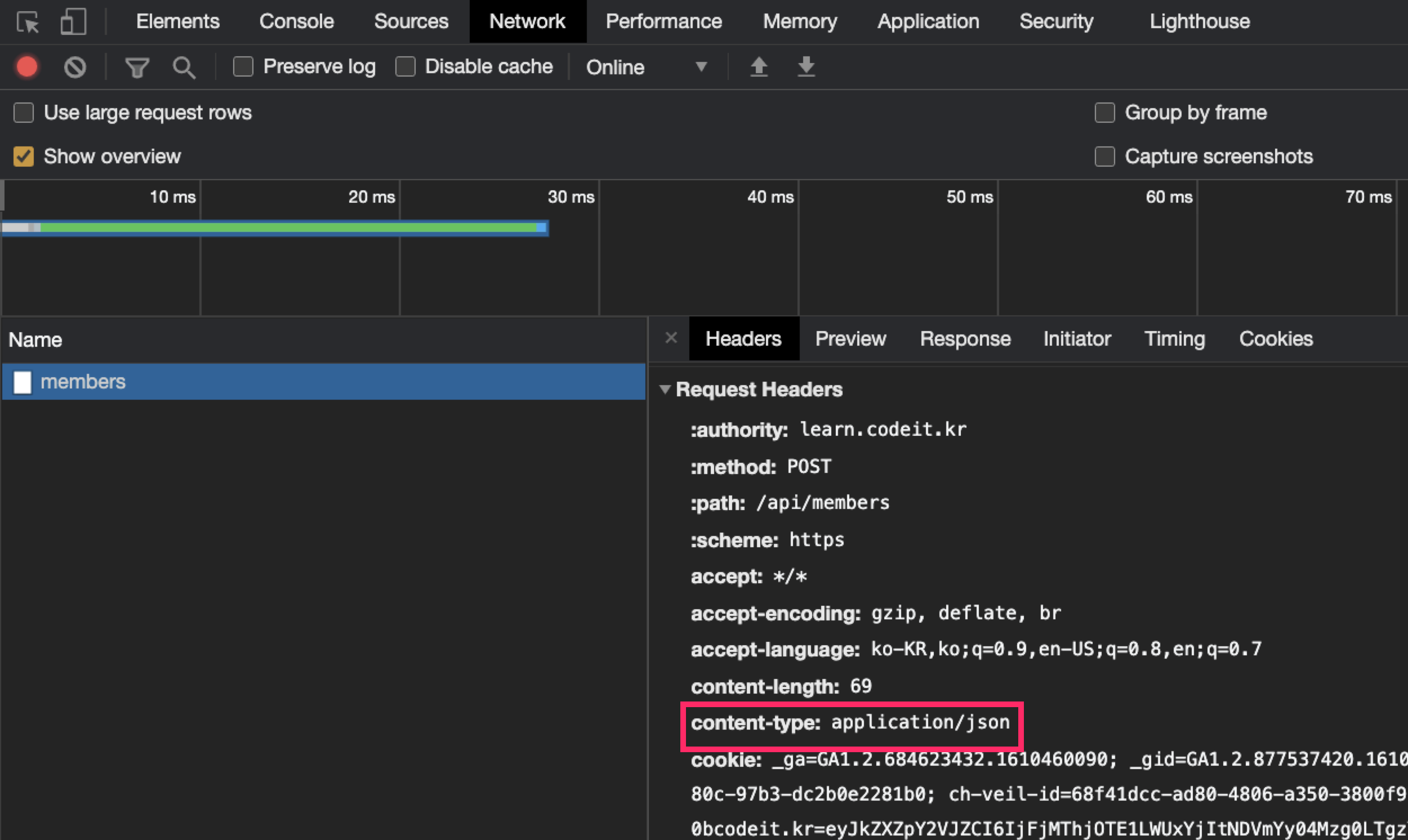Open the Timing tab

[1174, 338]
